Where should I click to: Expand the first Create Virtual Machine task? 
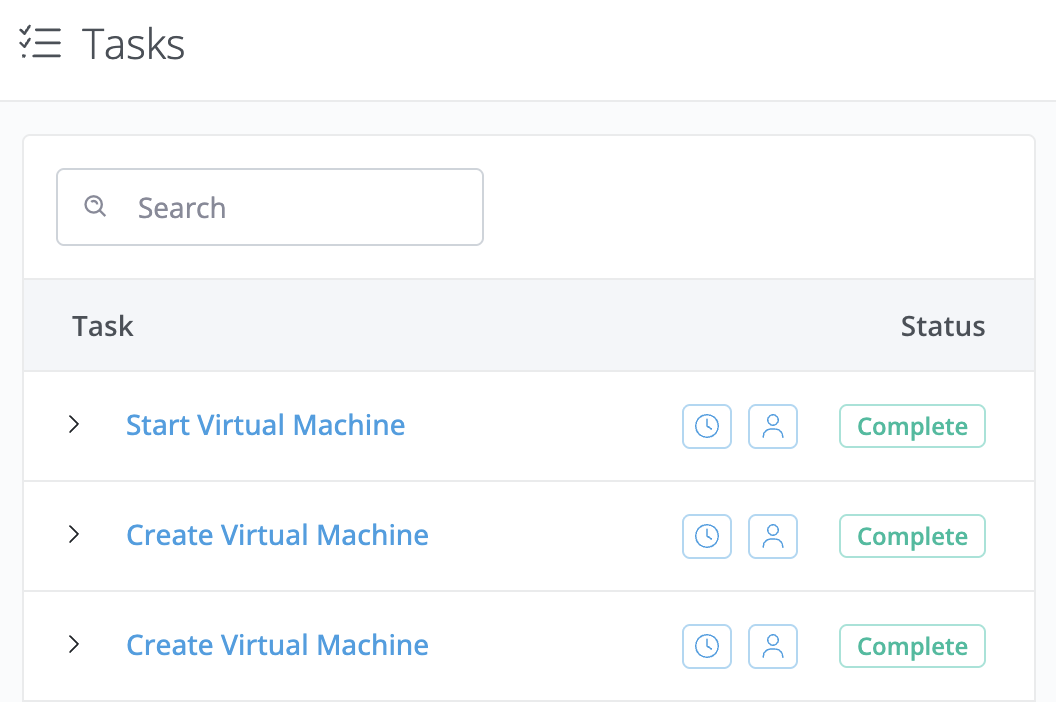coord(74,535)
